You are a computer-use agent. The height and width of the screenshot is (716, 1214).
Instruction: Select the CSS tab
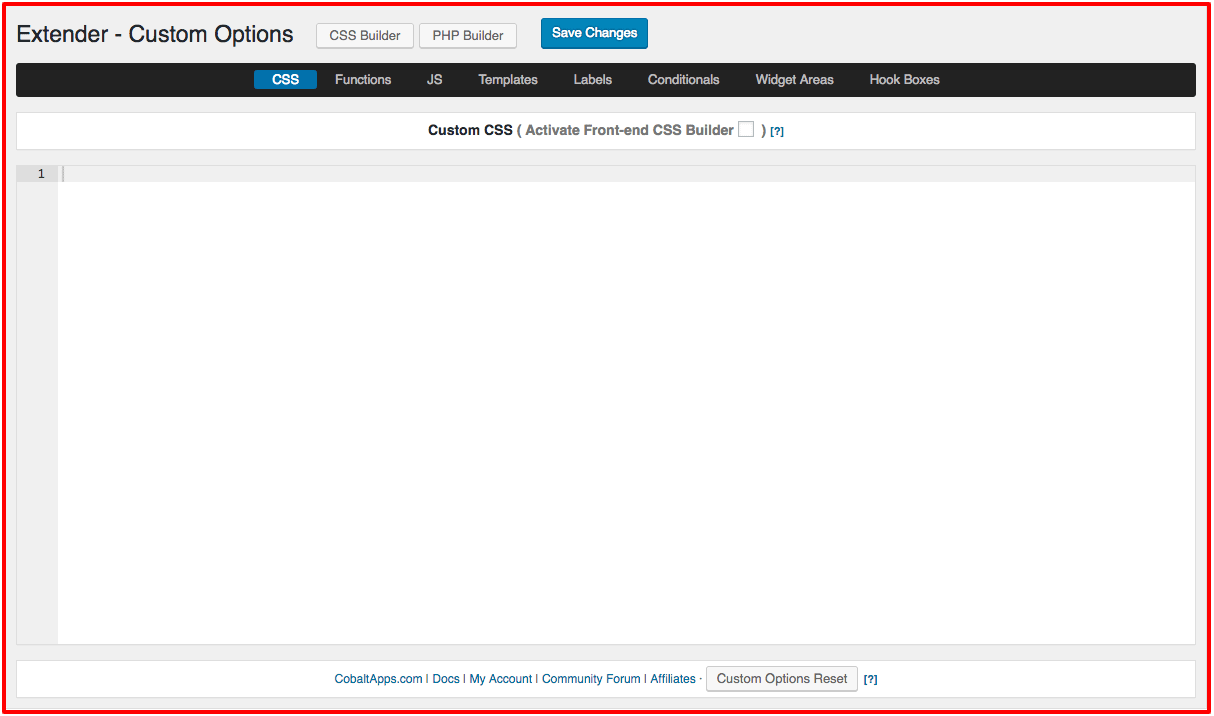pos(285,80)
